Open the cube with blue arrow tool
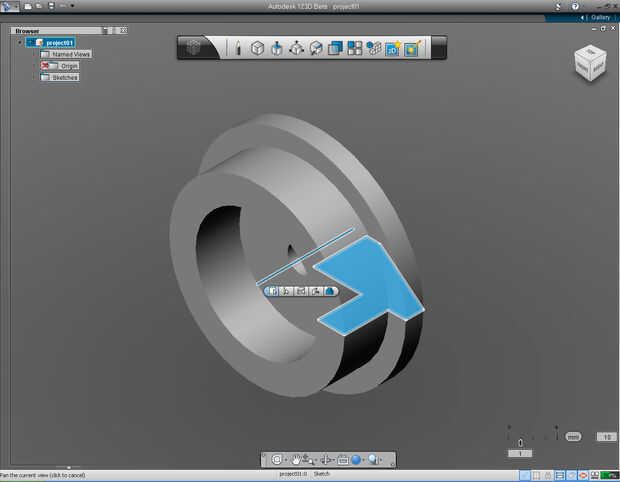620x482 pixels. 316,48
